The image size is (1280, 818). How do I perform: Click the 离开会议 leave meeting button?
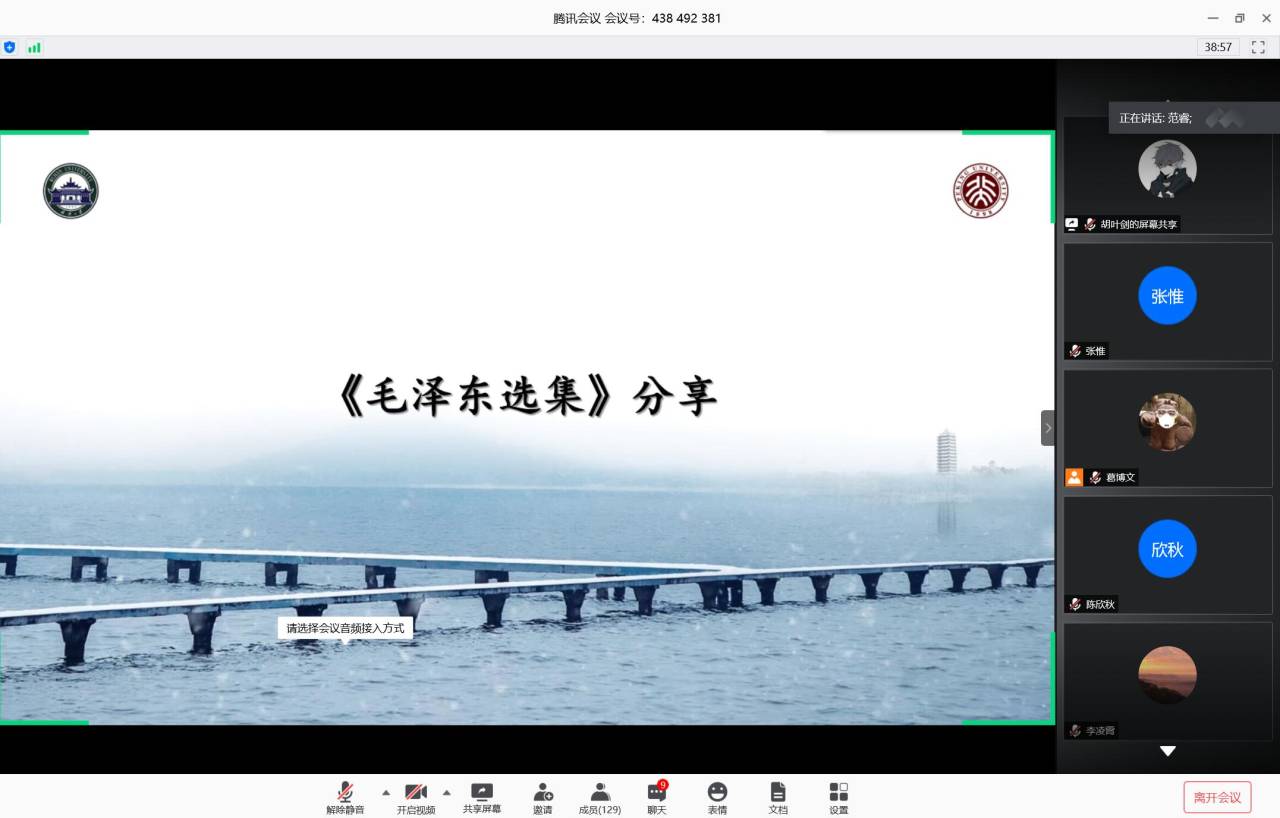tap(1217, 797)
